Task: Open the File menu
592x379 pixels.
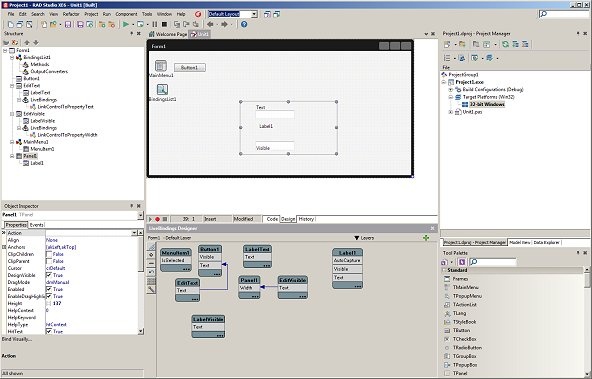Action: coord(11,14)
